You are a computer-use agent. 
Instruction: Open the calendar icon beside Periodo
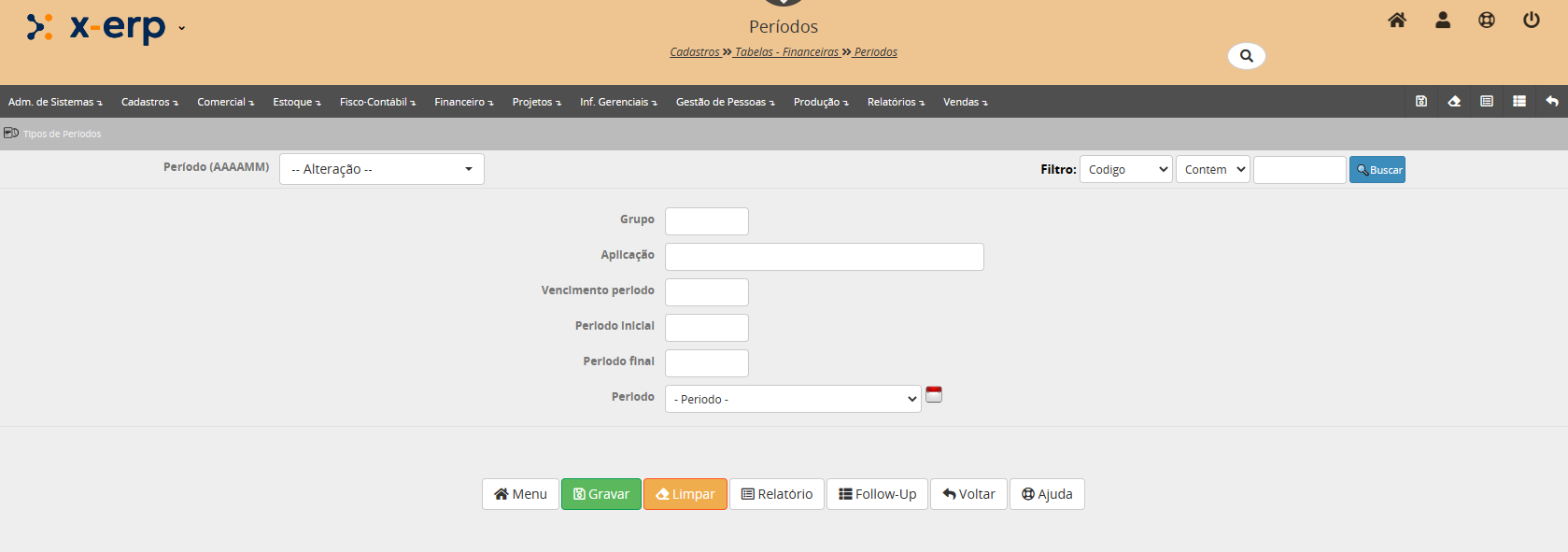pyautogui.click(x=934, y=395)
